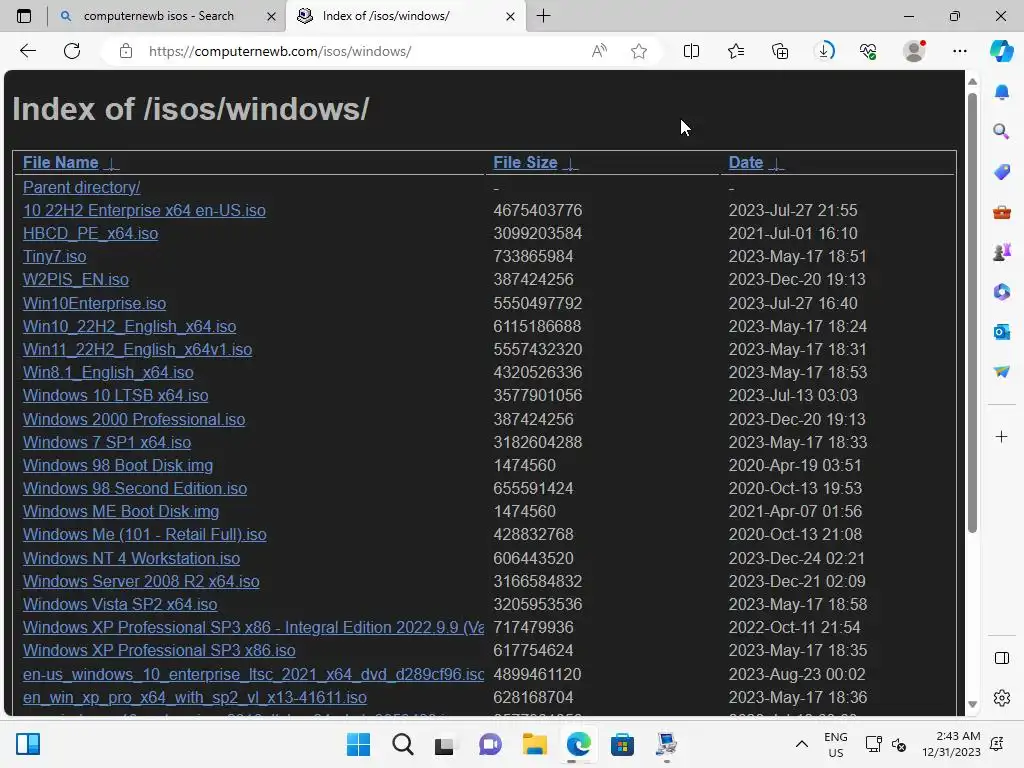Click the page vertical scrollbar thumb
1024x768 pixels.
pos(972,312)
